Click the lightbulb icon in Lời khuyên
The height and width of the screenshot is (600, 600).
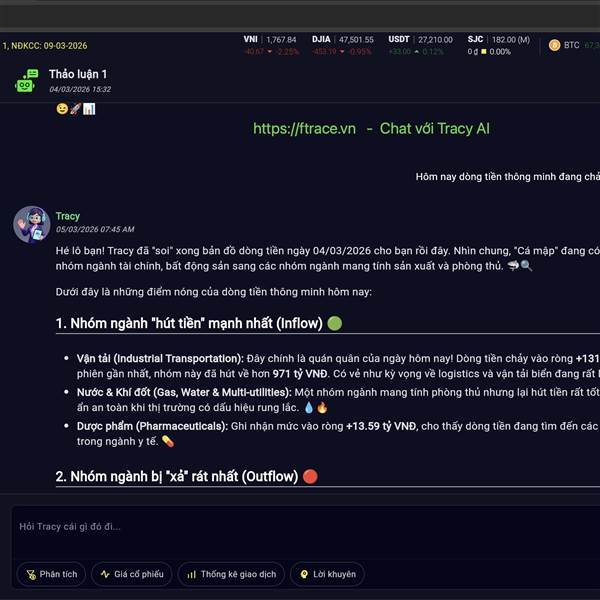click(304, 574)
